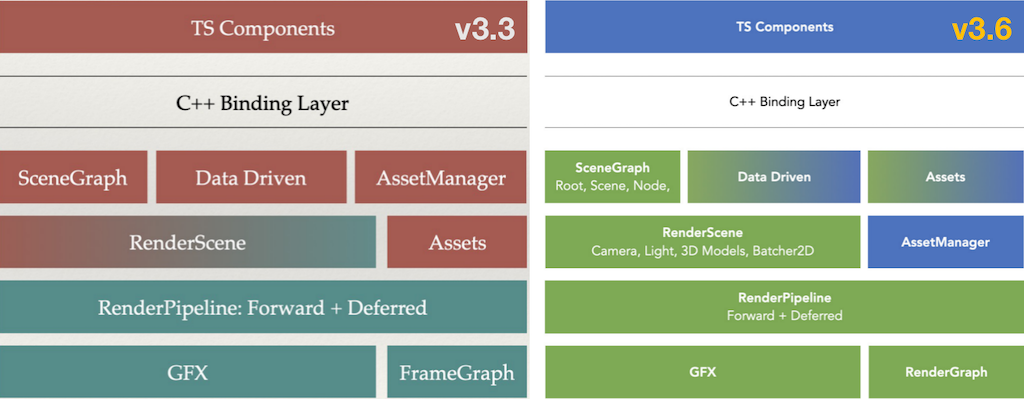The width and height of the screenshot is (1024, 399).
Task: Click the red TS Components block in v3.3
Action: pos(263,27)
